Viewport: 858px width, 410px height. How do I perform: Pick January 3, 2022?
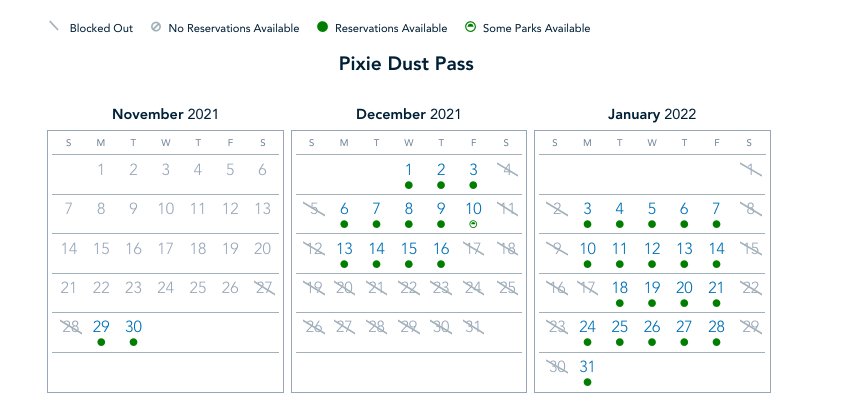coord(587,209)
